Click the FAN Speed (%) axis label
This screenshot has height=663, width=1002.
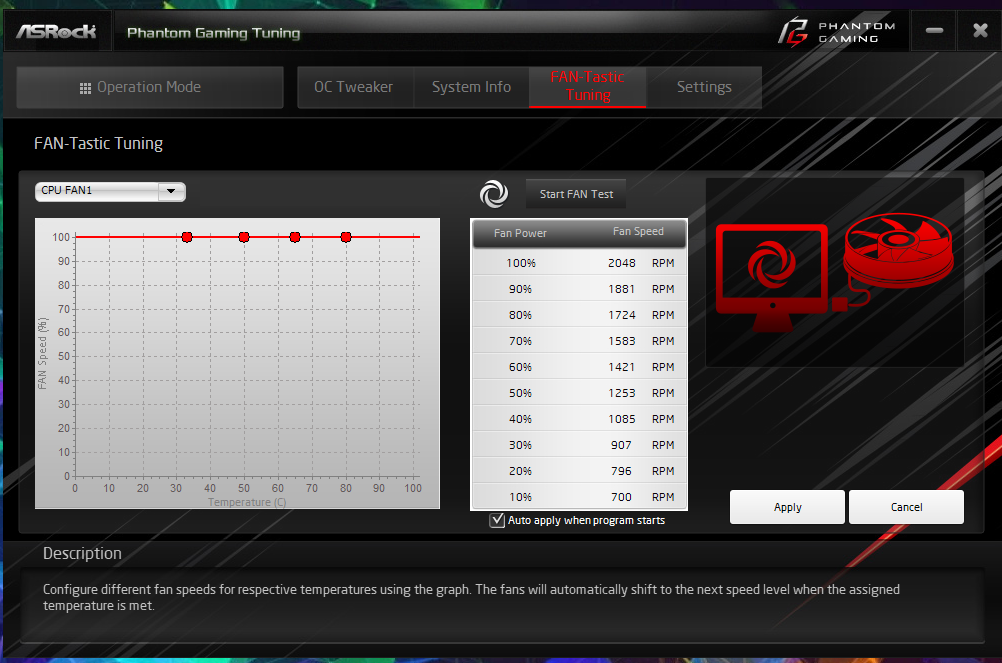tap(42, 353)
